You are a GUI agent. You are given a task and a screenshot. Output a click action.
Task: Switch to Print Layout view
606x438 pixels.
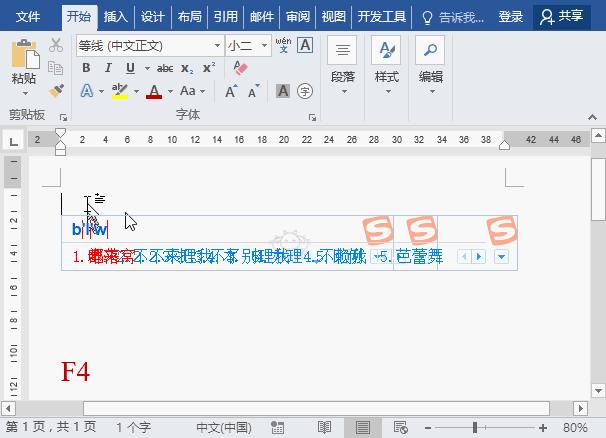click(x=363, y=428)
